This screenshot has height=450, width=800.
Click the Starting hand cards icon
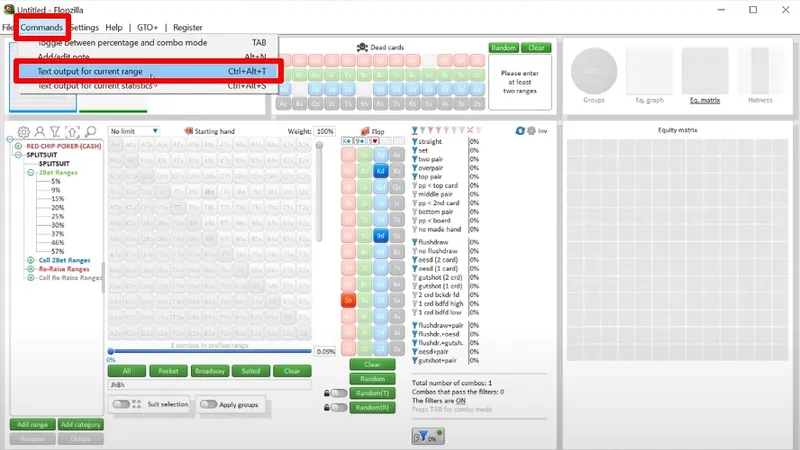[188, 131]
